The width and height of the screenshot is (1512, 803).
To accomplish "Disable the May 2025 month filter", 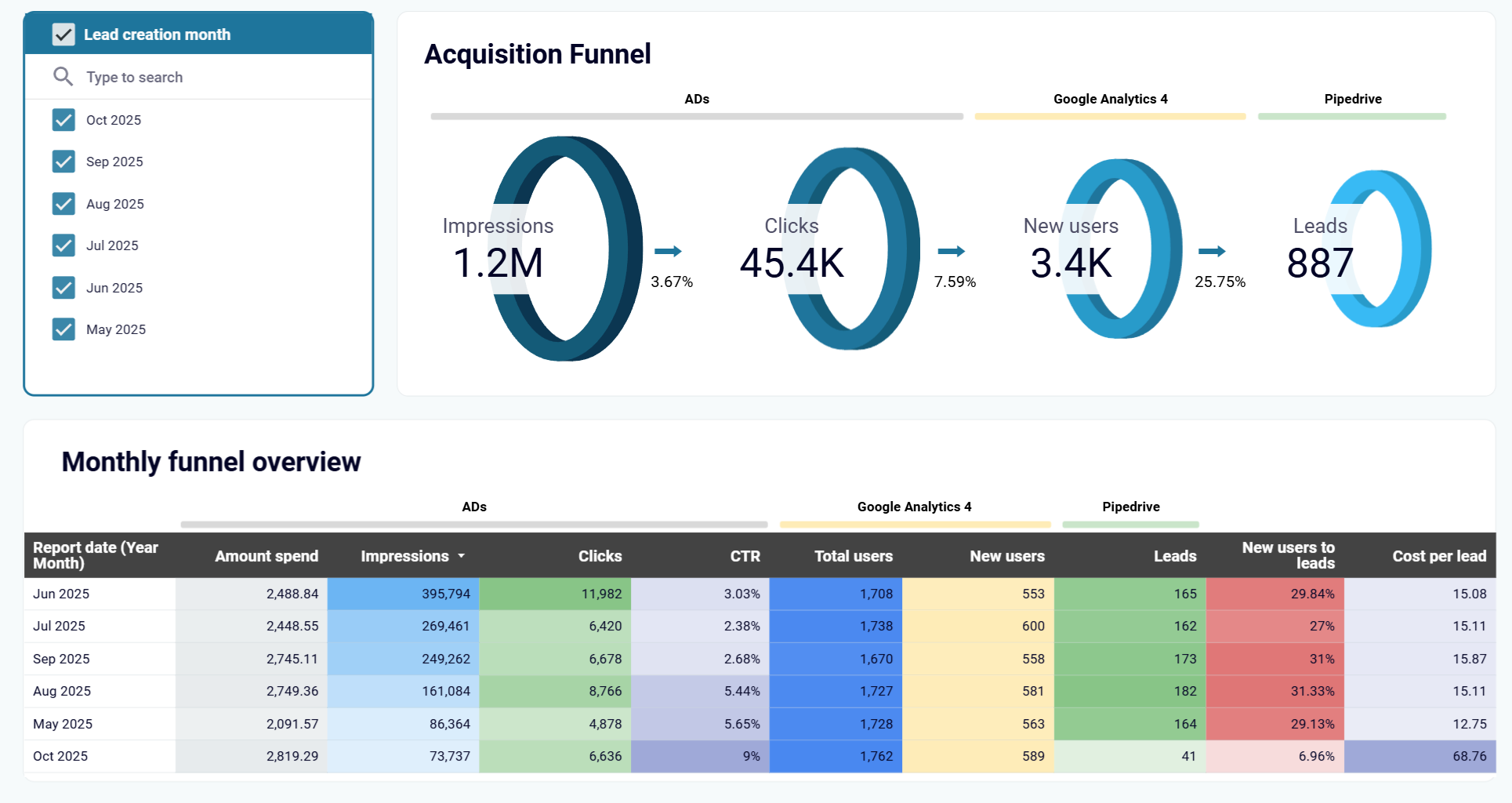I will (63, 329).
